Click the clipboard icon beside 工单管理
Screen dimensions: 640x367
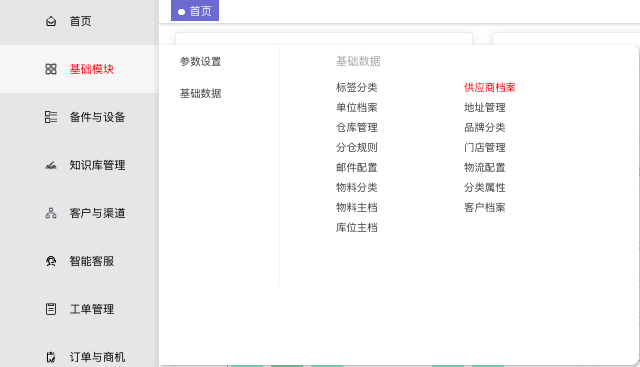click(x=51, y=309)
